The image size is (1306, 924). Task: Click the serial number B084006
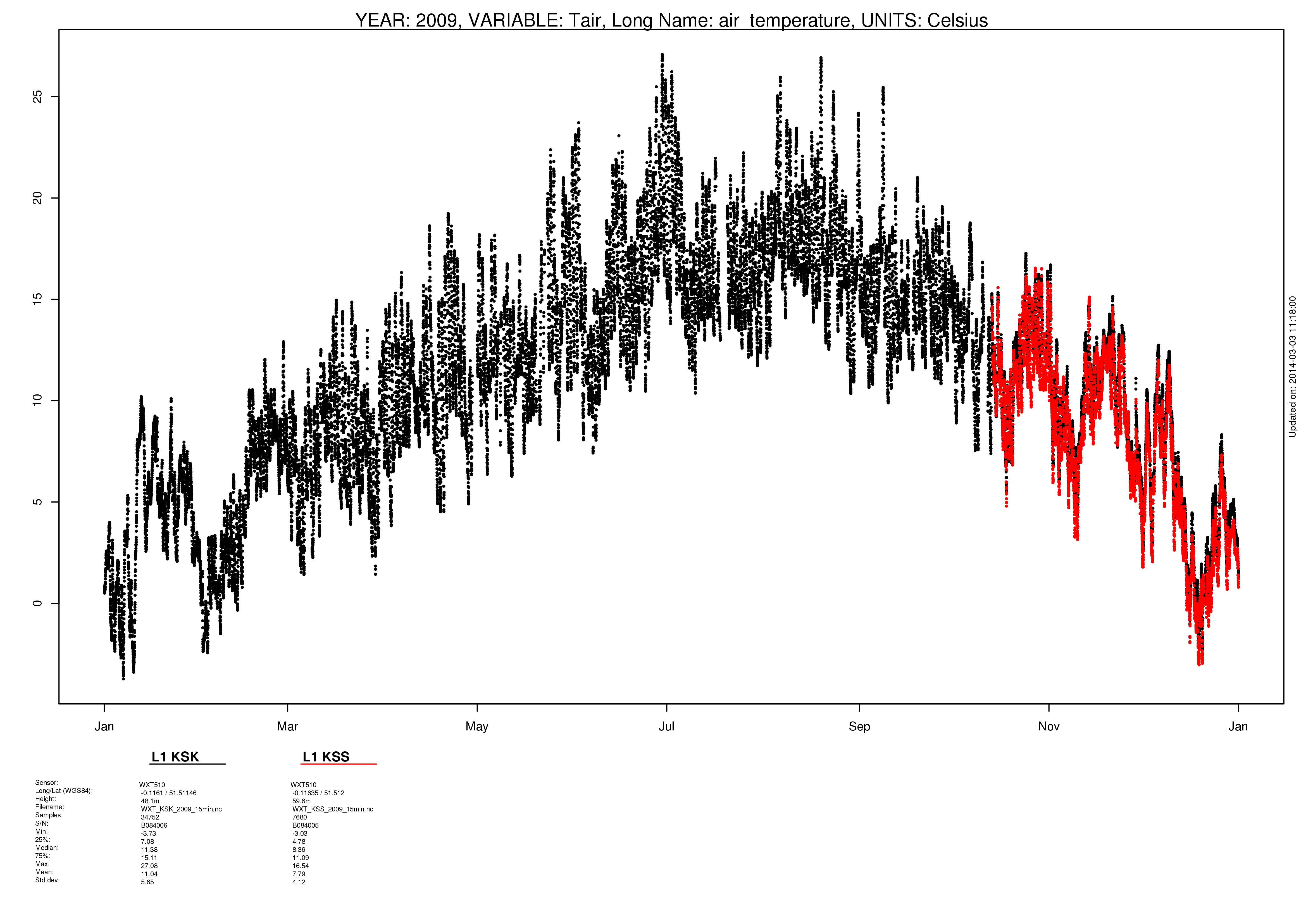(154, 826)
